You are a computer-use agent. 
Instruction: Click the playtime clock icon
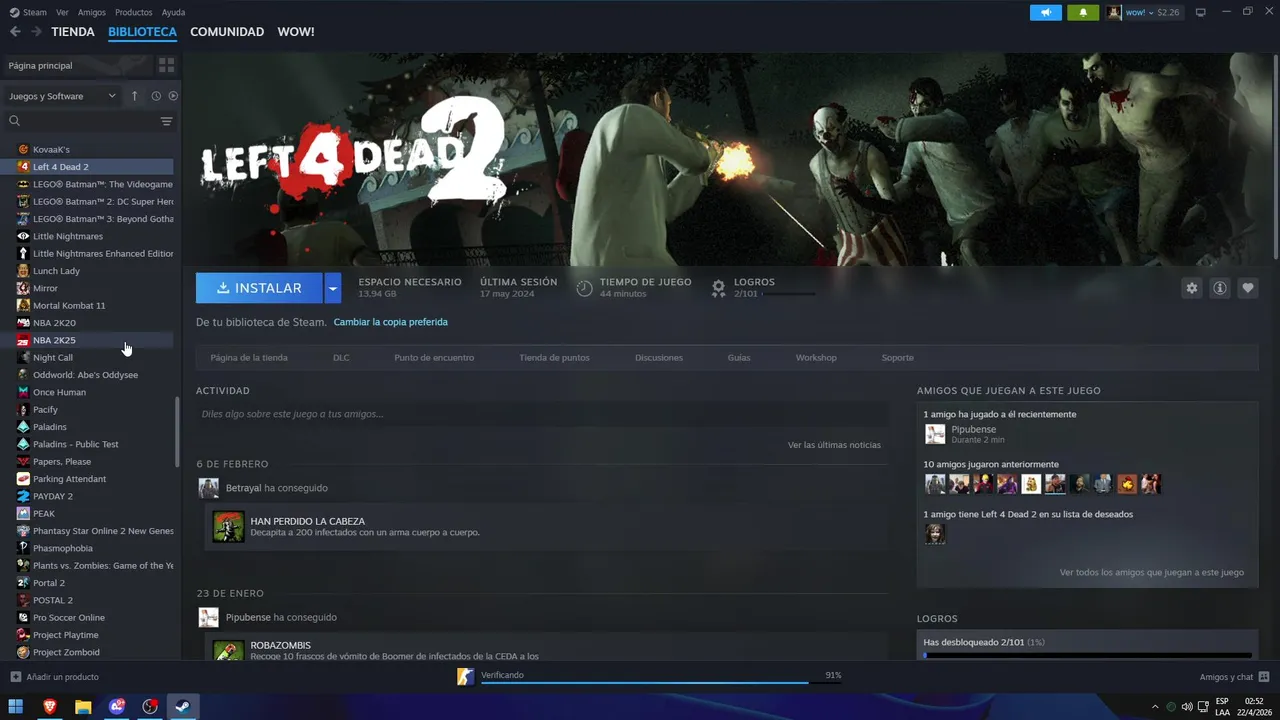tap(585, 288)
